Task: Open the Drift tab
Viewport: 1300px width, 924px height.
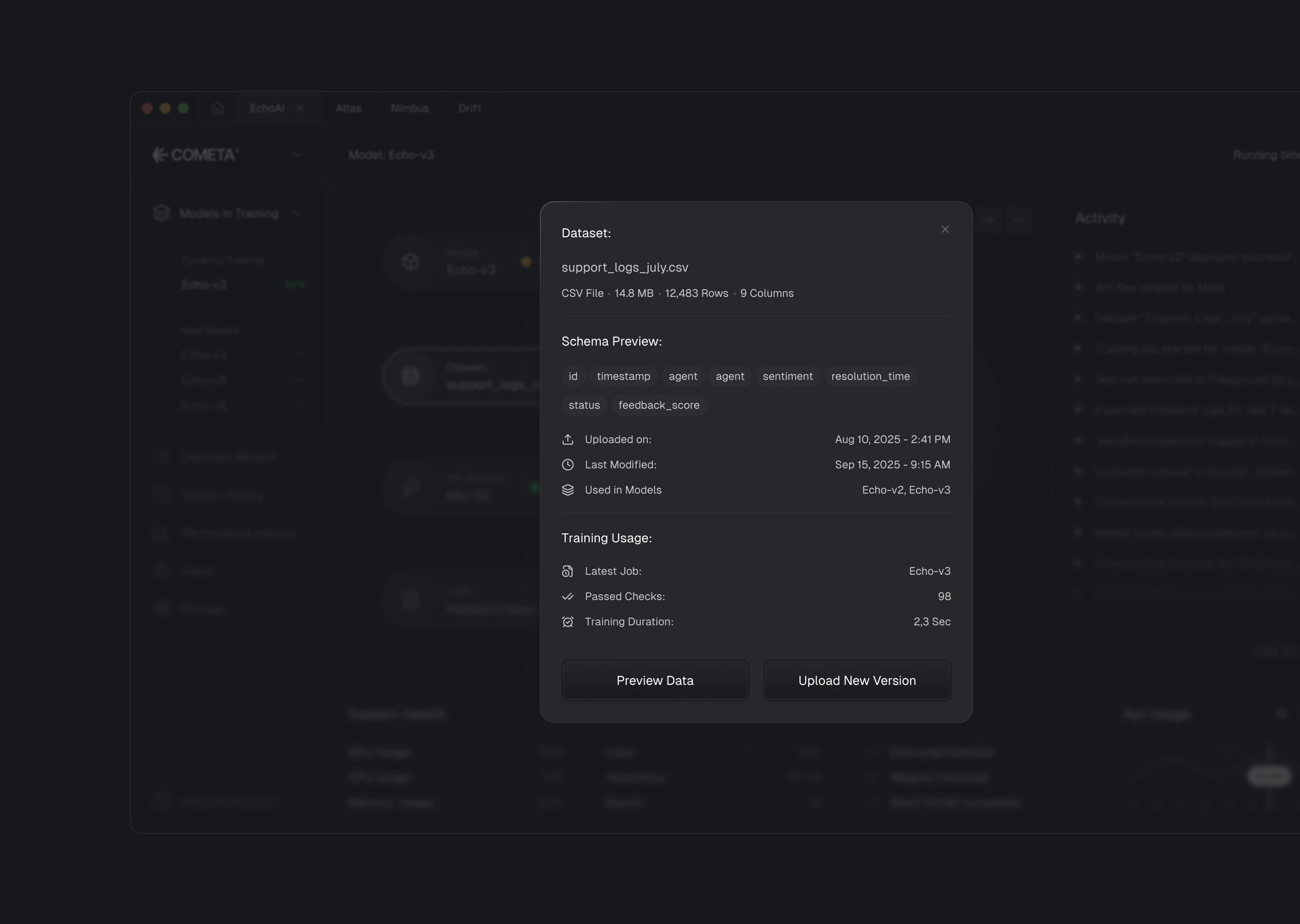Action: 469,108
